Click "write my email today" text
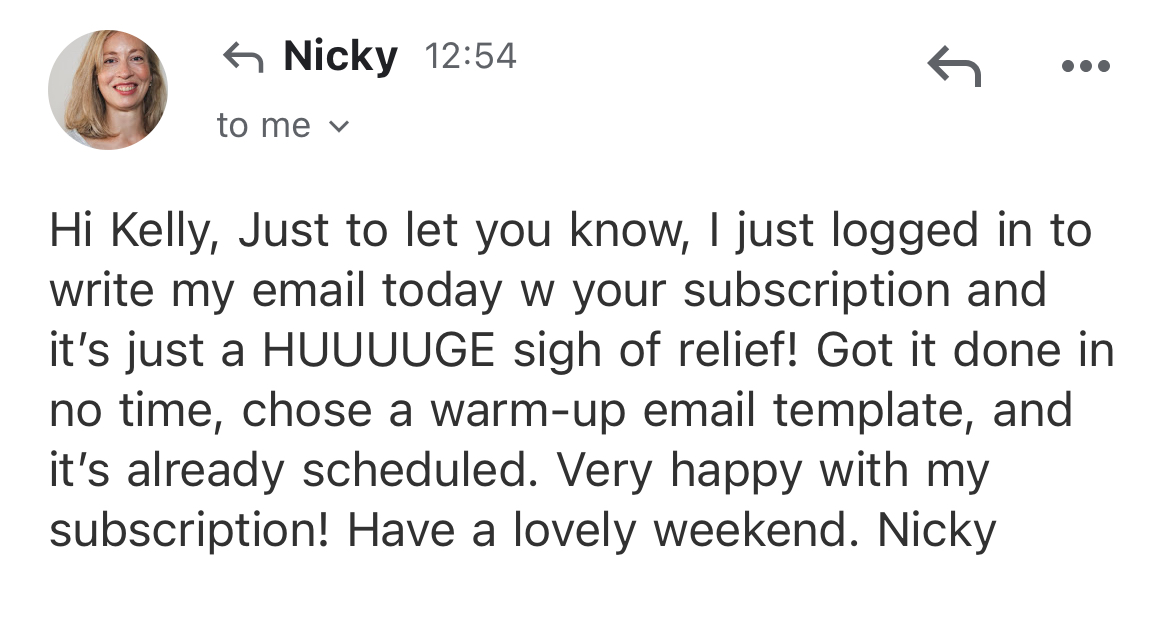 274,291
